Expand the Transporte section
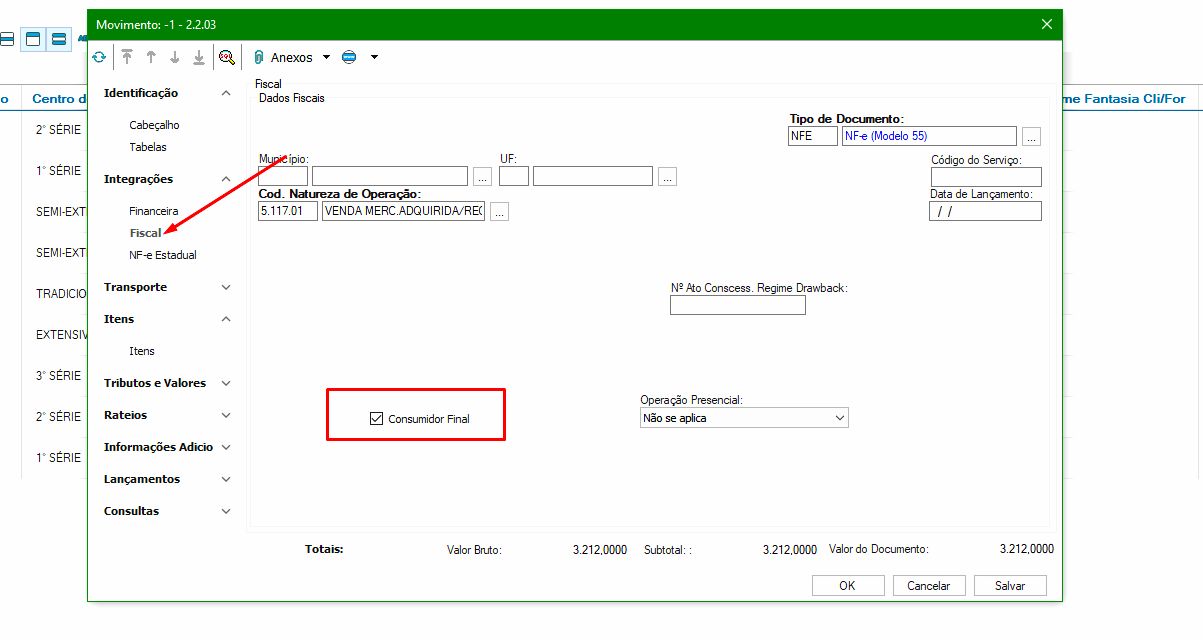The image size is (1203, 640). coord(226,287)
